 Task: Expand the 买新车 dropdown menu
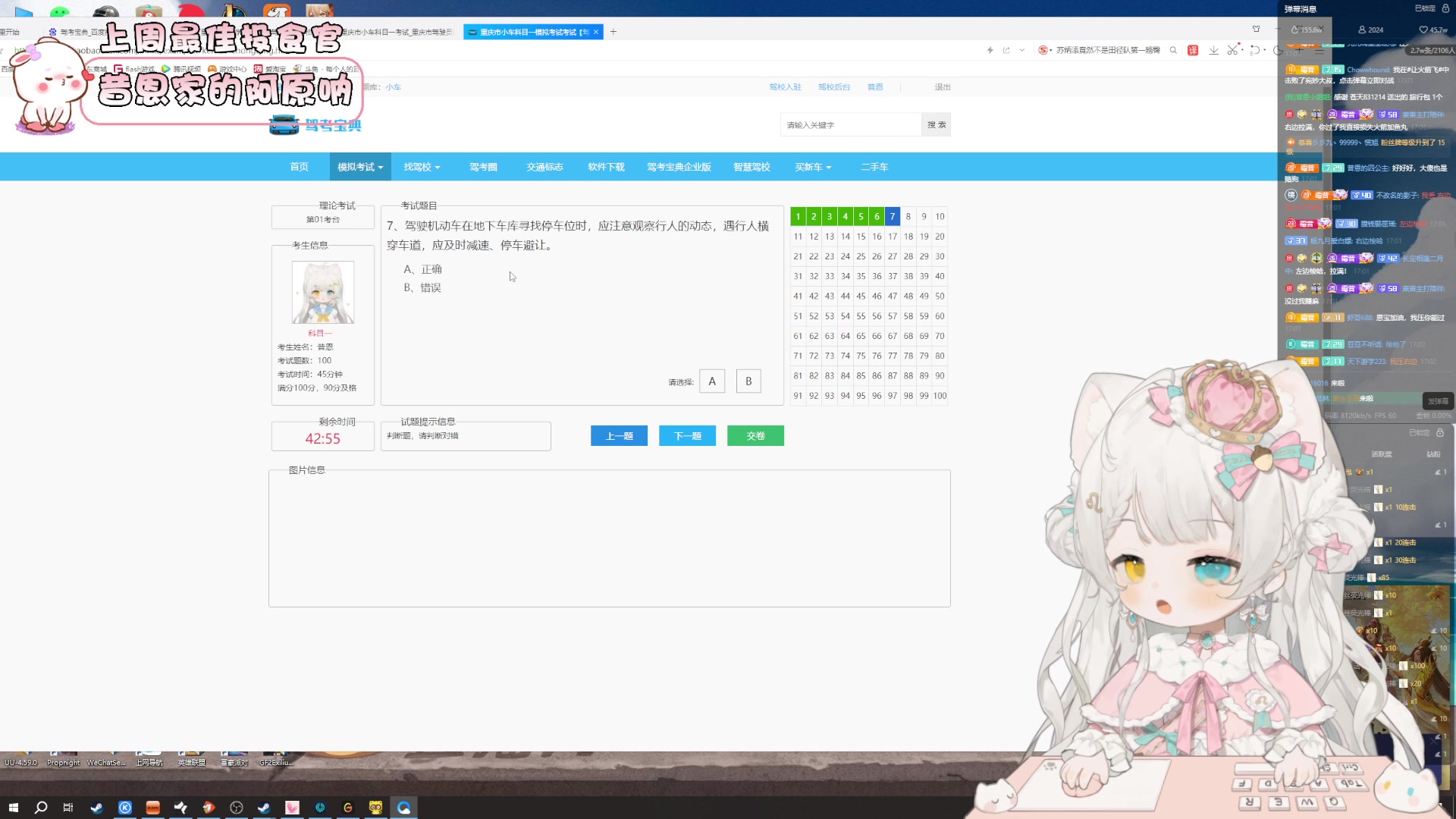tap(813, 167)
